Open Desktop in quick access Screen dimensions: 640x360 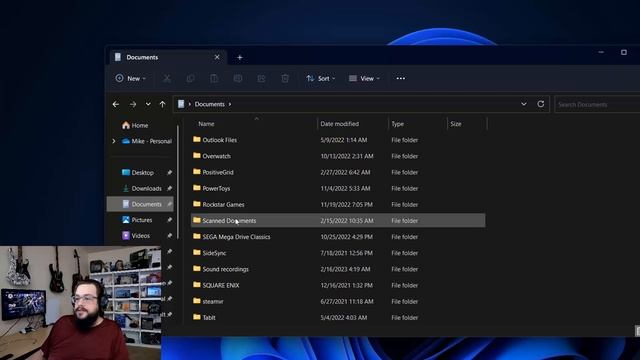138,173
